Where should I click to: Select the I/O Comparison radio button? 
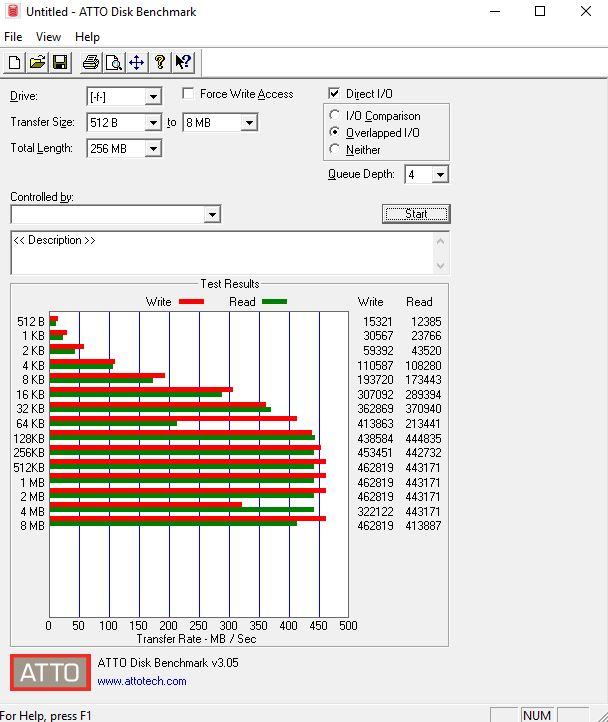[x=335, y=115]
